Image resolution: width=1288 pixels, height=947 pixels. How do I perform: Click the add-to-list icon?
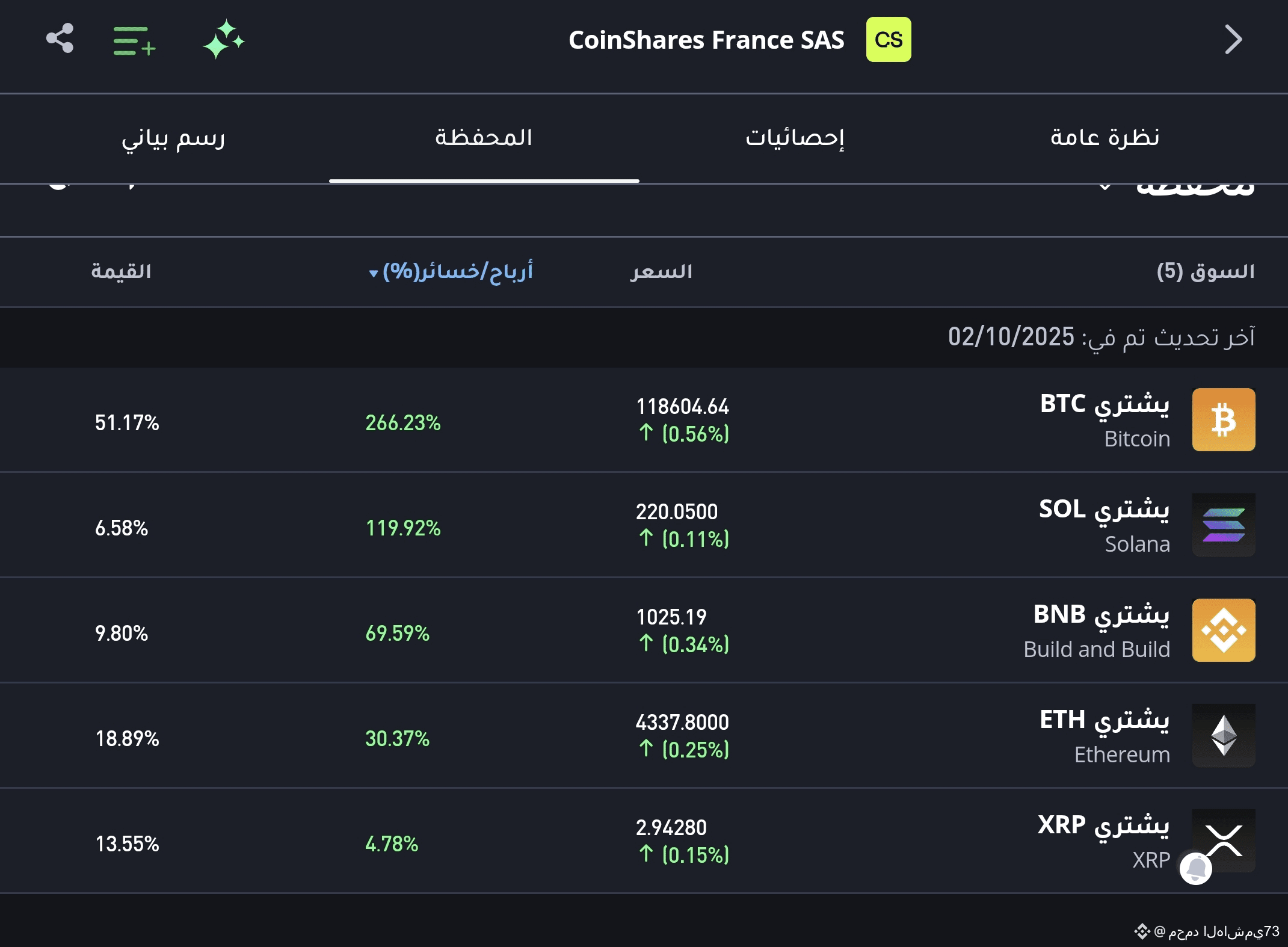(x=134, y=41)
